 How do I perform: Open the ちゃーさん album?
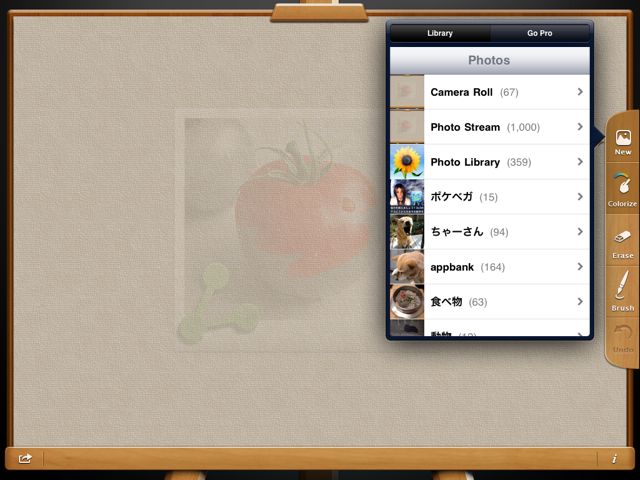[489, 232]
